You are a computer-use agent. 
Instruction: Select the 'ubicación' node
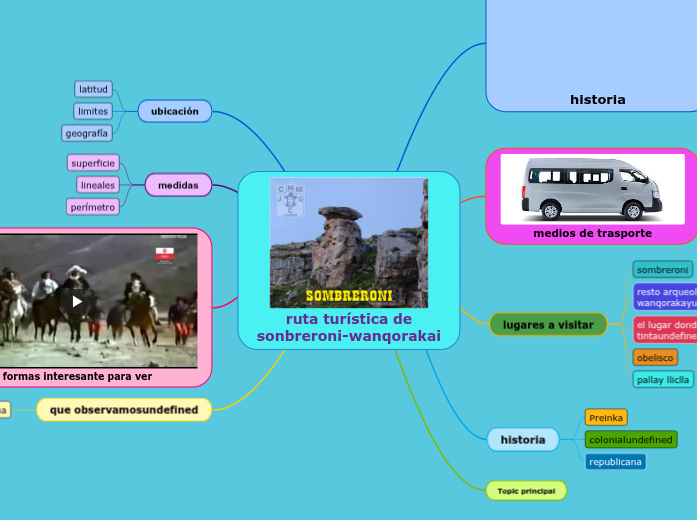point(175,111)
